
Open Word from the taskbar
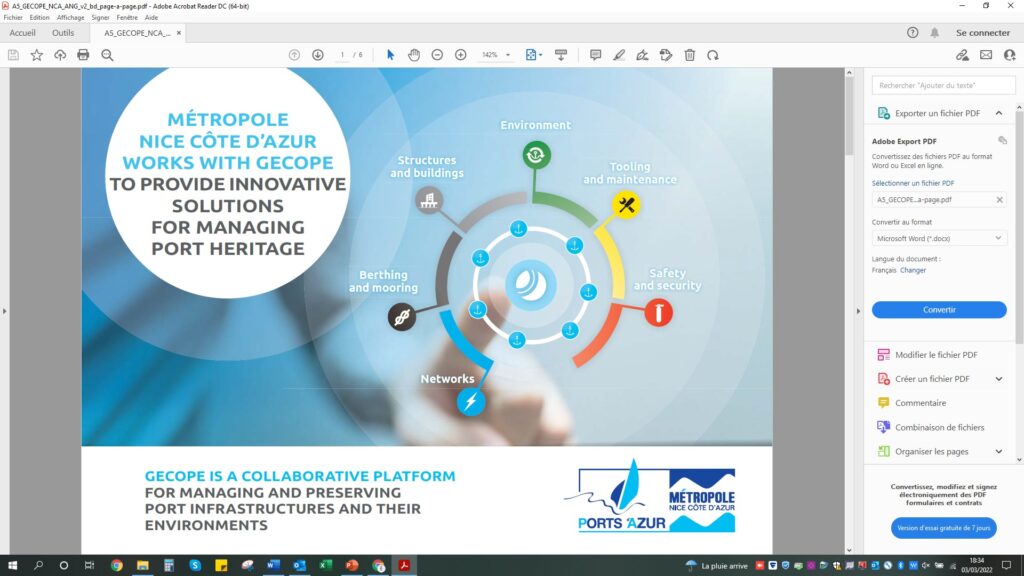pyautogui.click(x=273, y=566)
